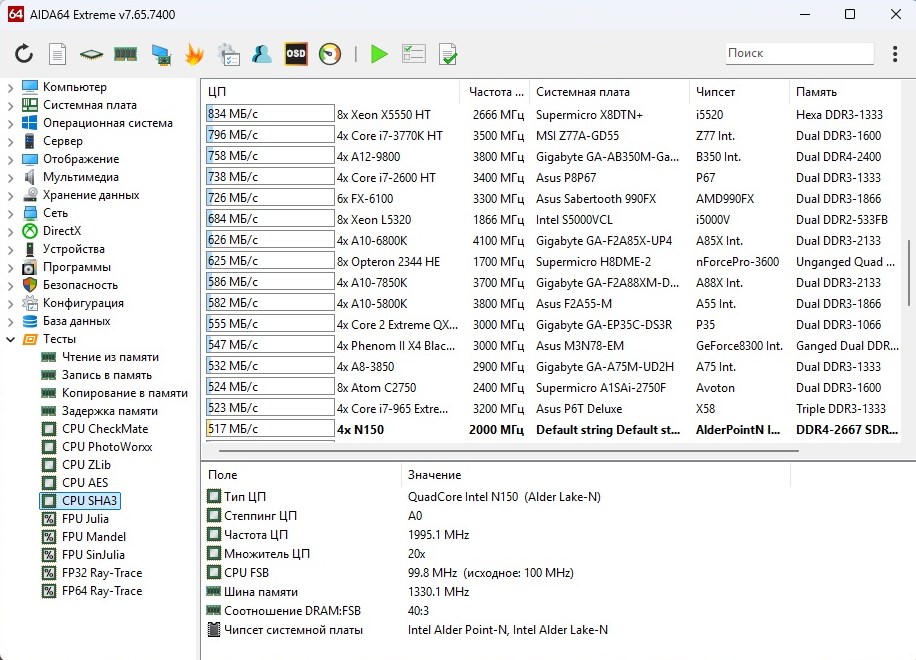Viewport: 916px width, 660px height.
Task: Click the user silhouette toolbar icon
Action: coord(262,54)
